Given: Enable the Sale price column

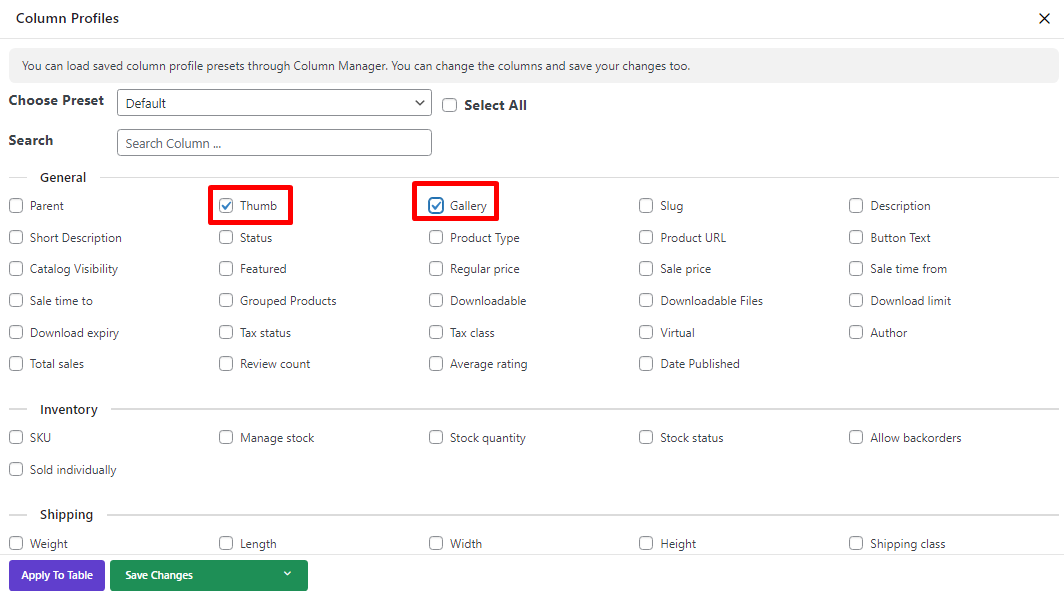Looking at the screenshot, I should coord(646,269).
